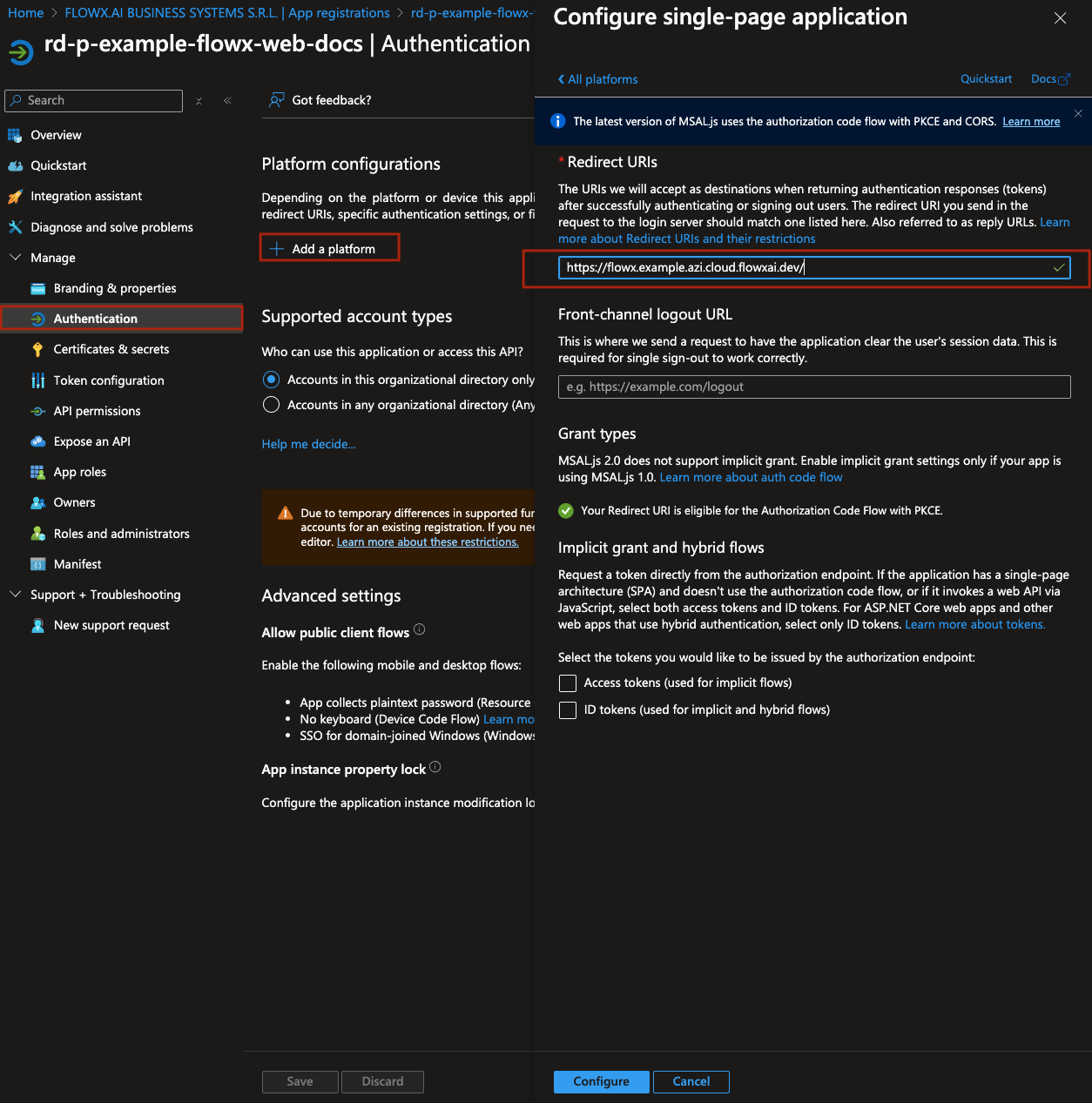Open Branding & properties
This screenshot has height=1103, width=1092.
point(114,288)
